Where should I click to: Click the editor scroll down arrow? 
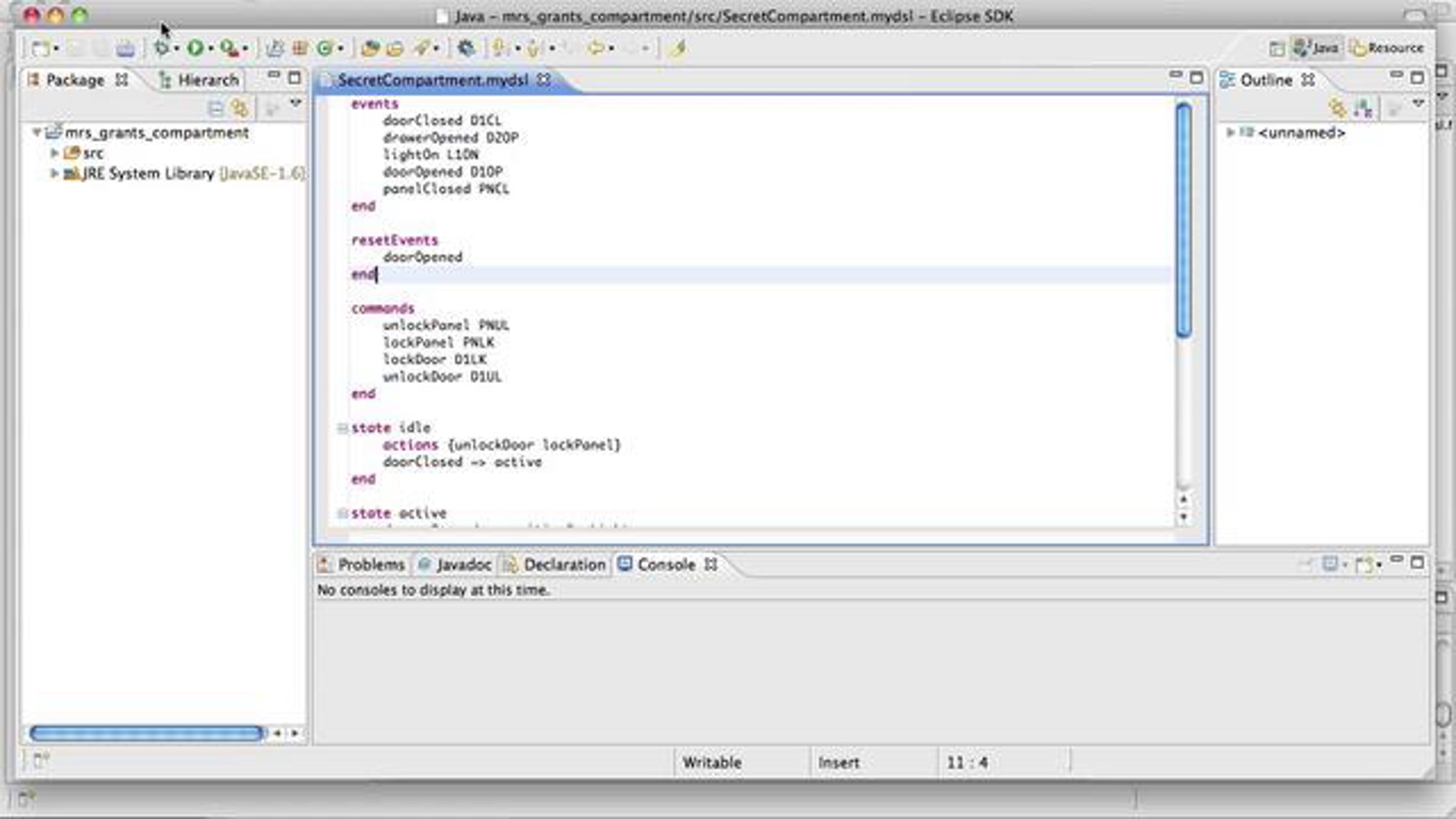pyautogui.click(x=1184, y=517)
